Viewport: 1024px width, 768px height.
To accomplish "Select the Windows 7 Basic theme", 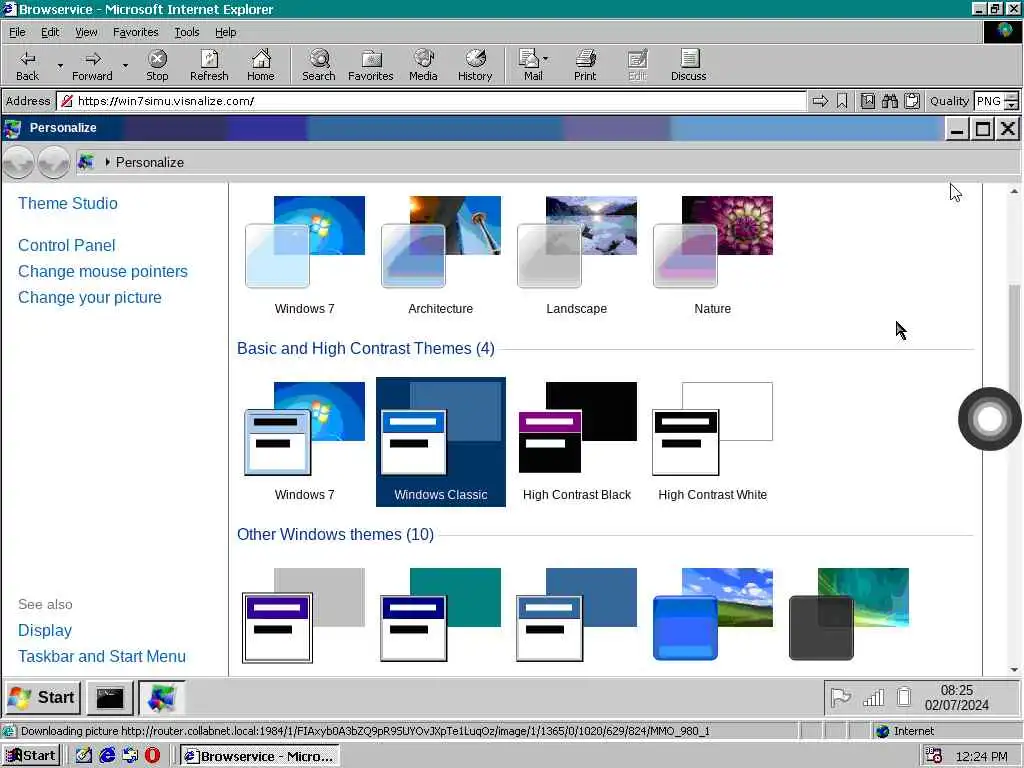I will pyautogui.click(x=304, y=441).
